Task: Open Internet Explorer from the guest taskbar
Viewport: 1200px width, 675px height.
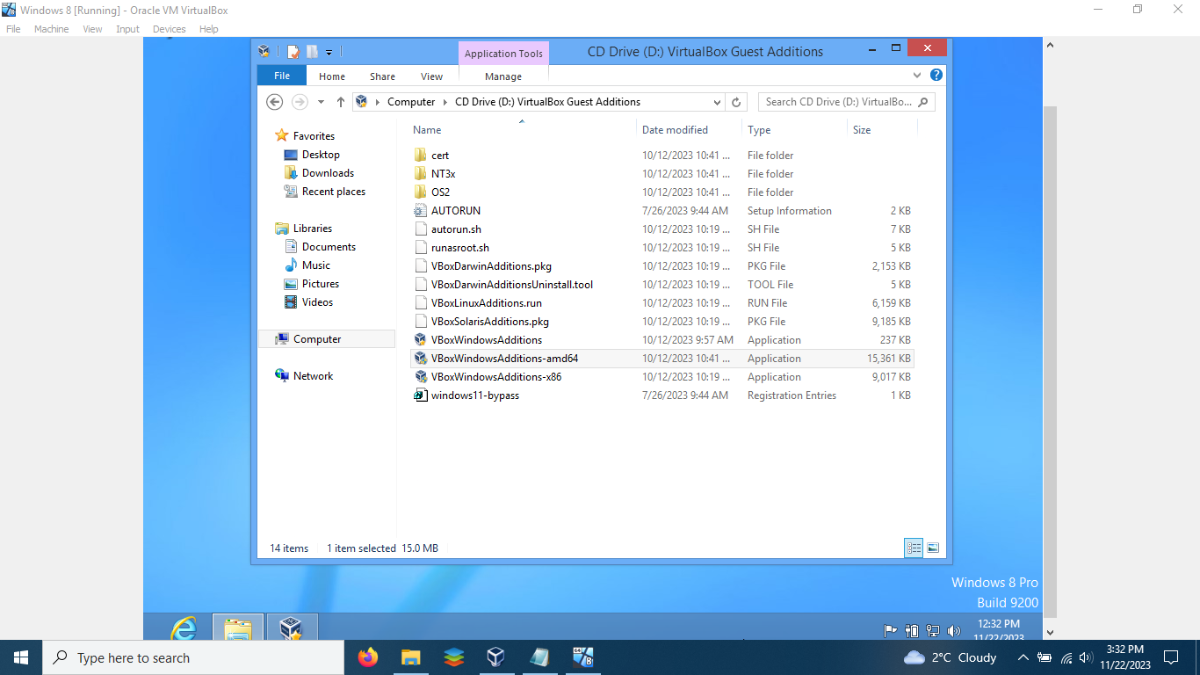Action: [184, 627]
